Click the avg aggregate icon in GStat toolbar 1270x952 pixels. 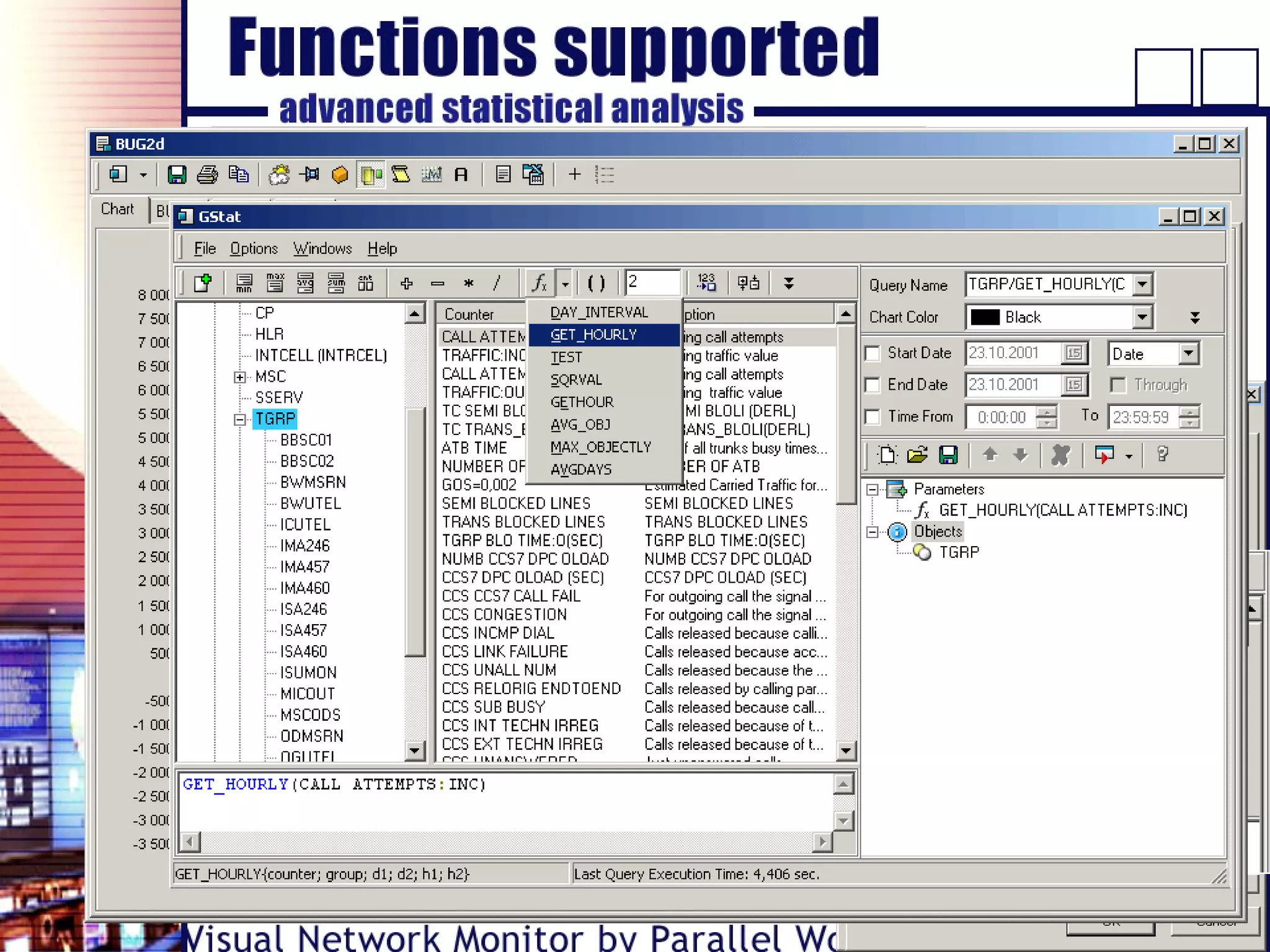tap(305, 283)
